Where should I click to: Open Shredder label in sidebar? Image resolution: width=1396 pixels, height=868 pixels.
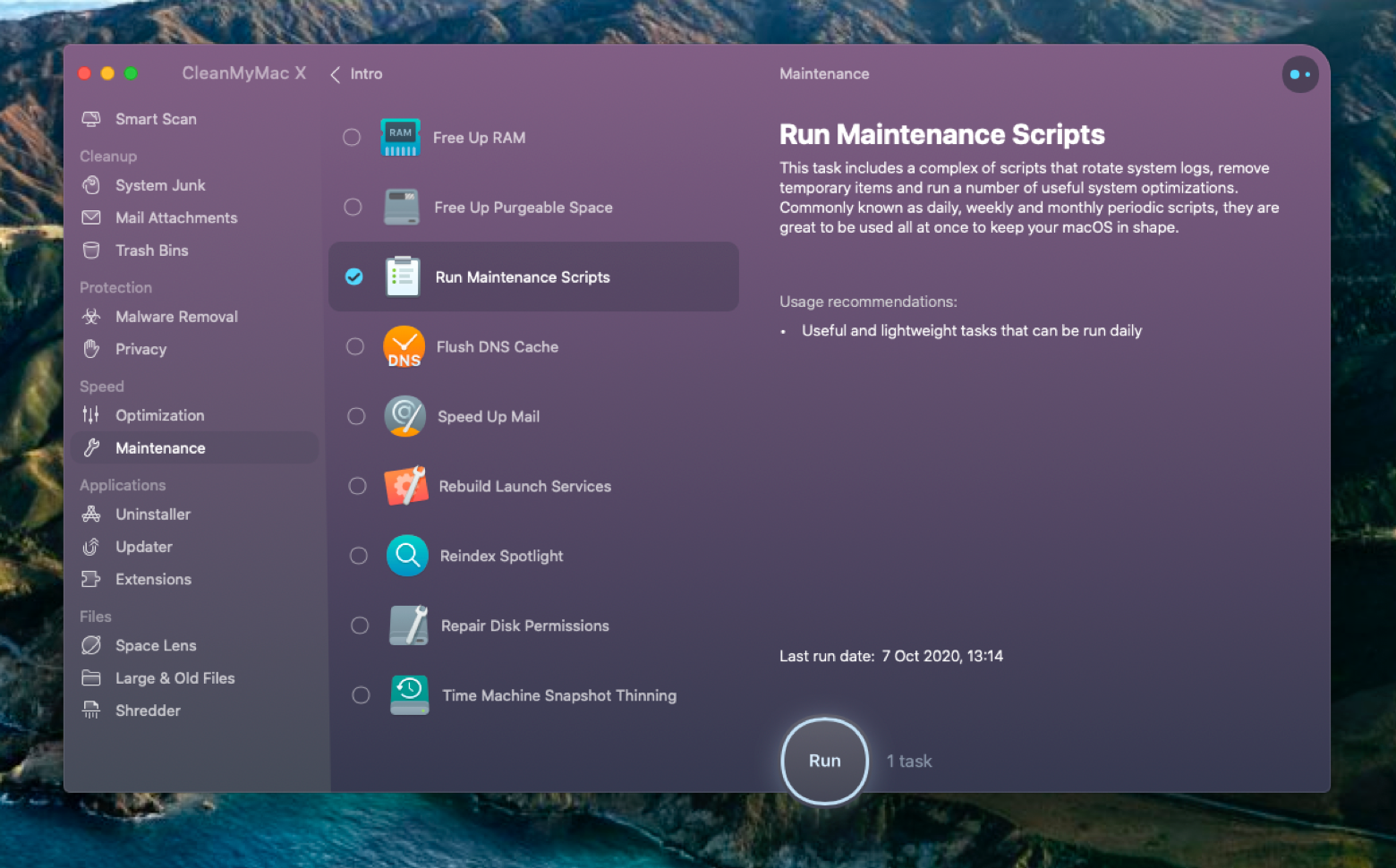click(x=148, y=711)
